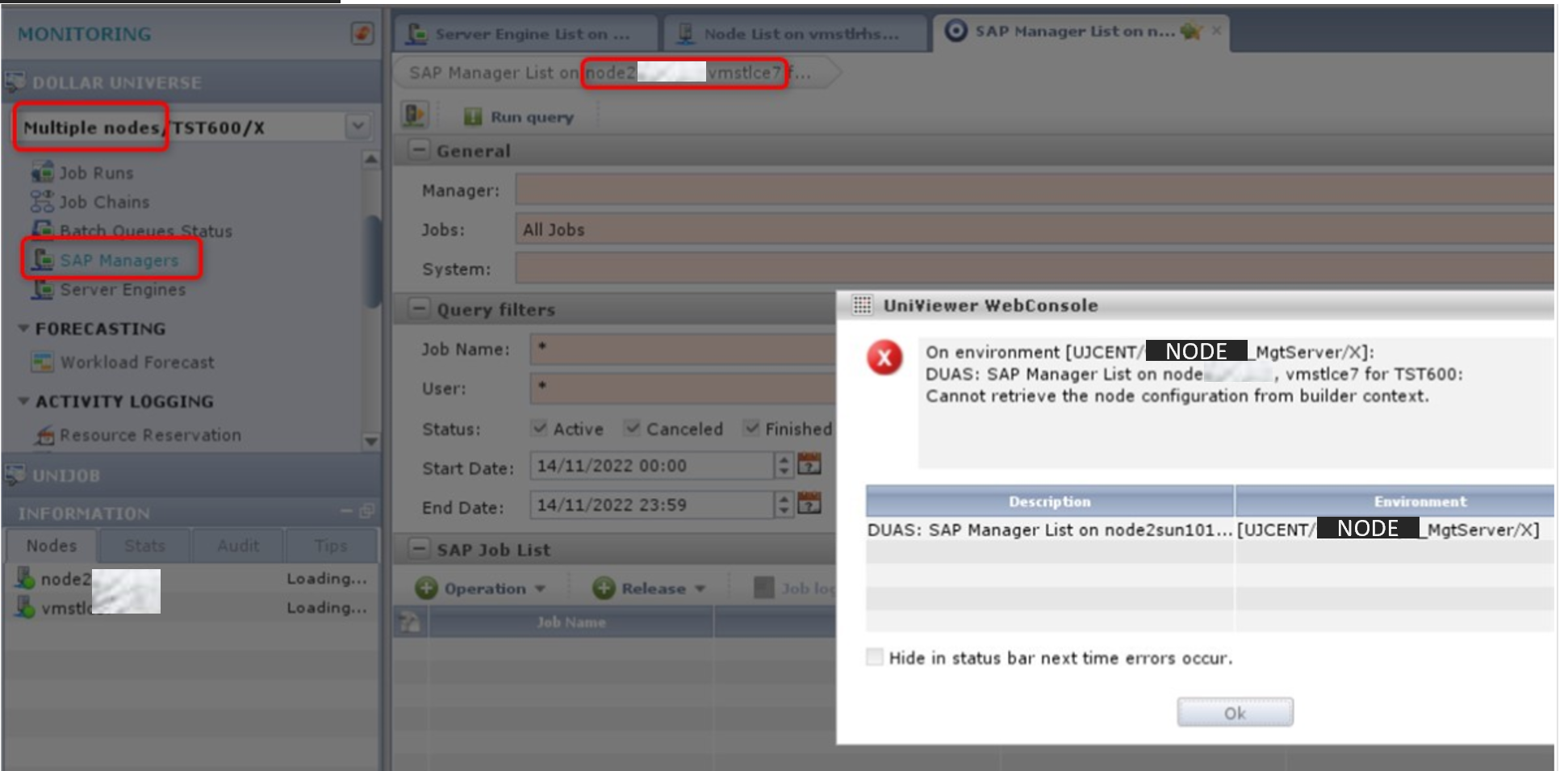This screenshot has width=1568, height=771.
Task: Check 'Hide in status bar next time errors occur'
Action: [x=875, y=657]
